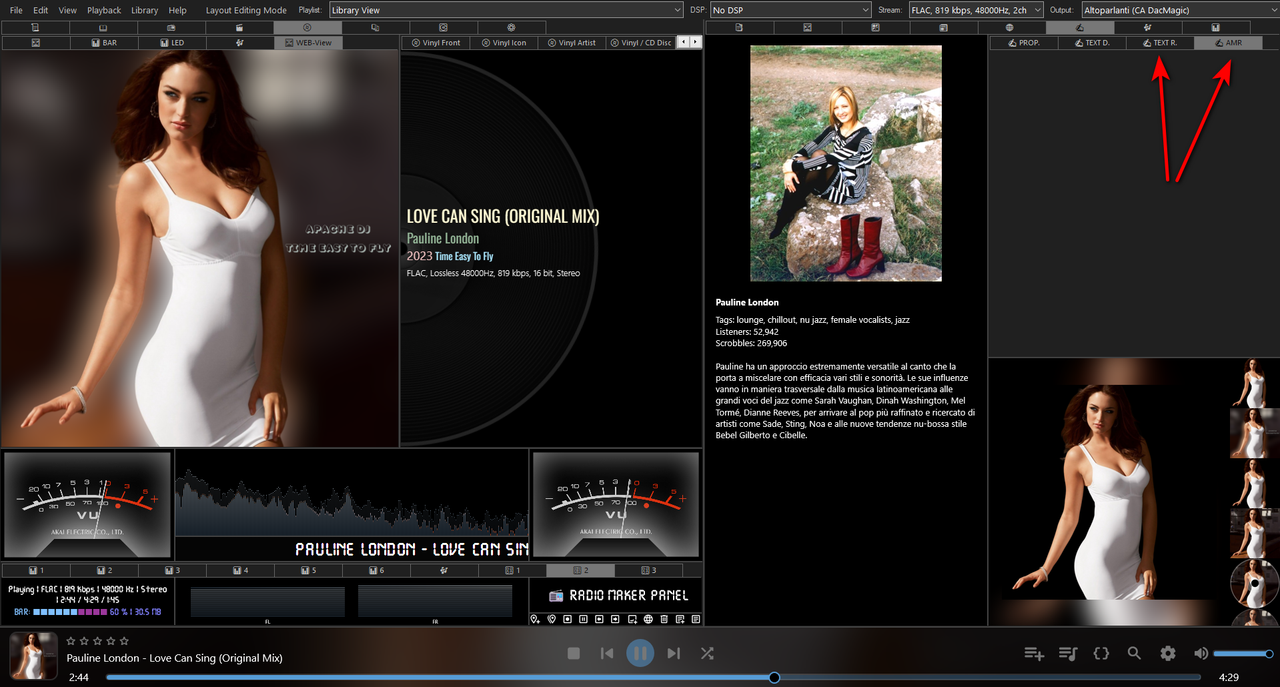Open the Playback menu
Screen dimensions: 1280x687
coord(104,10)
